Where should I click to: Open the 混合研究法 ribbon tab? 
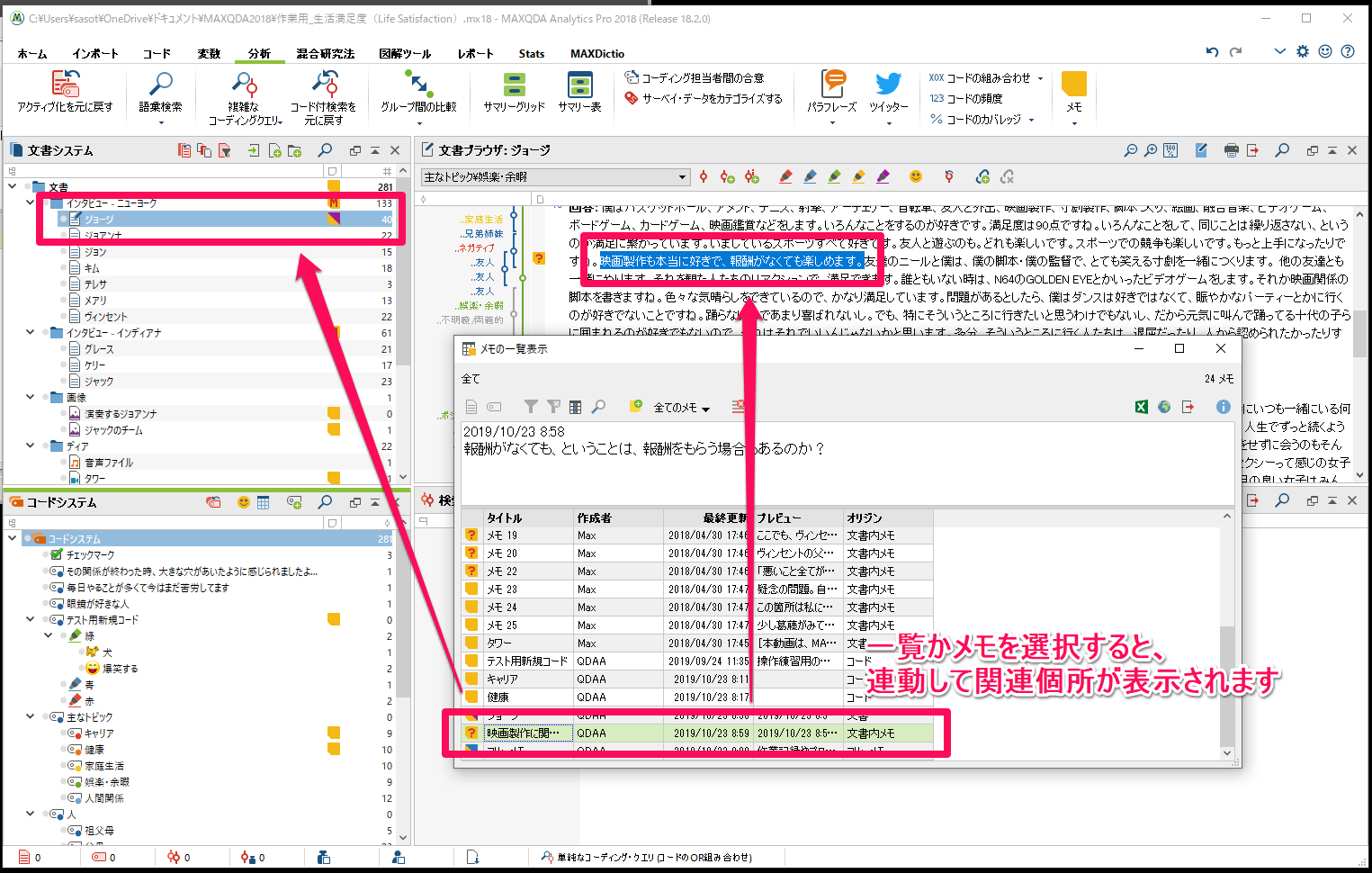326,54
